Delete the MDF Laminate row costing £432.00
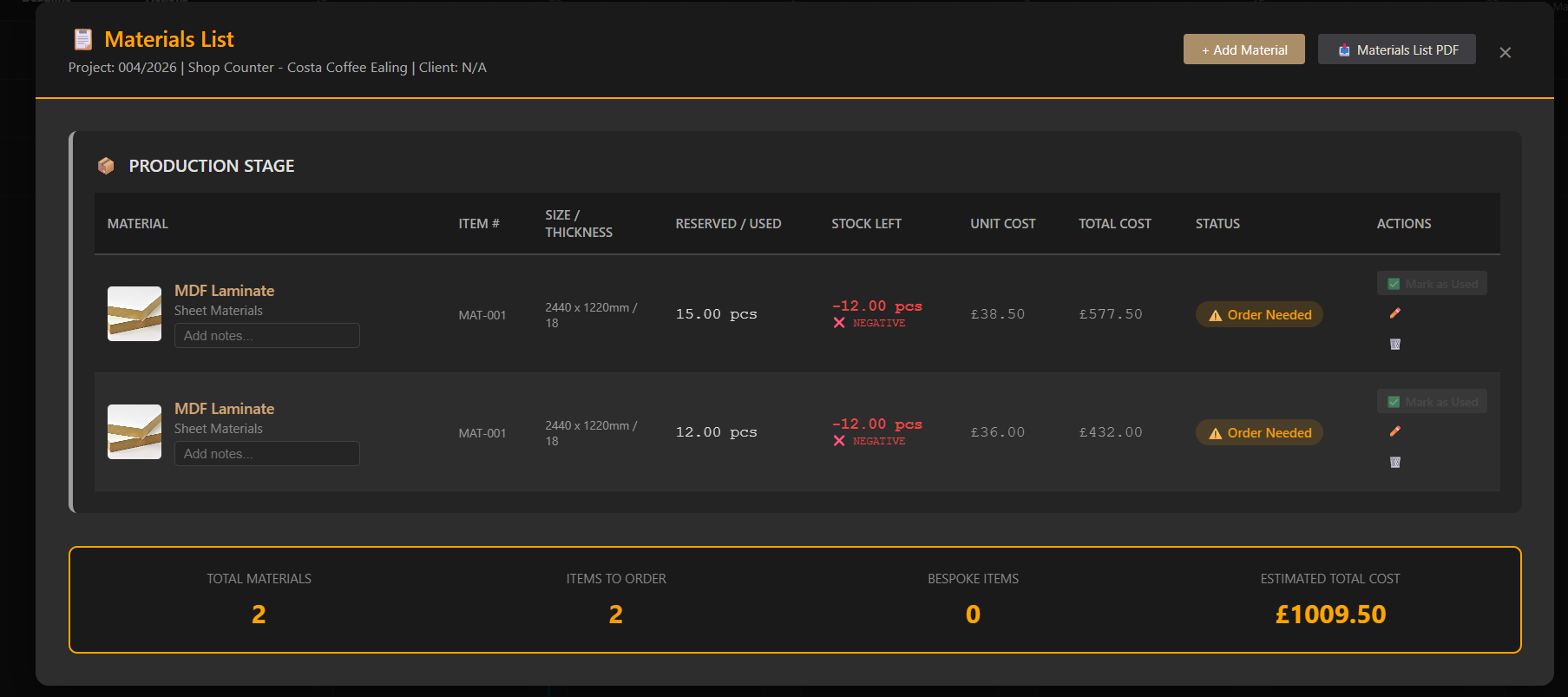The height and width of the screenshot is (697, 1568). (x=1394, y=463)
